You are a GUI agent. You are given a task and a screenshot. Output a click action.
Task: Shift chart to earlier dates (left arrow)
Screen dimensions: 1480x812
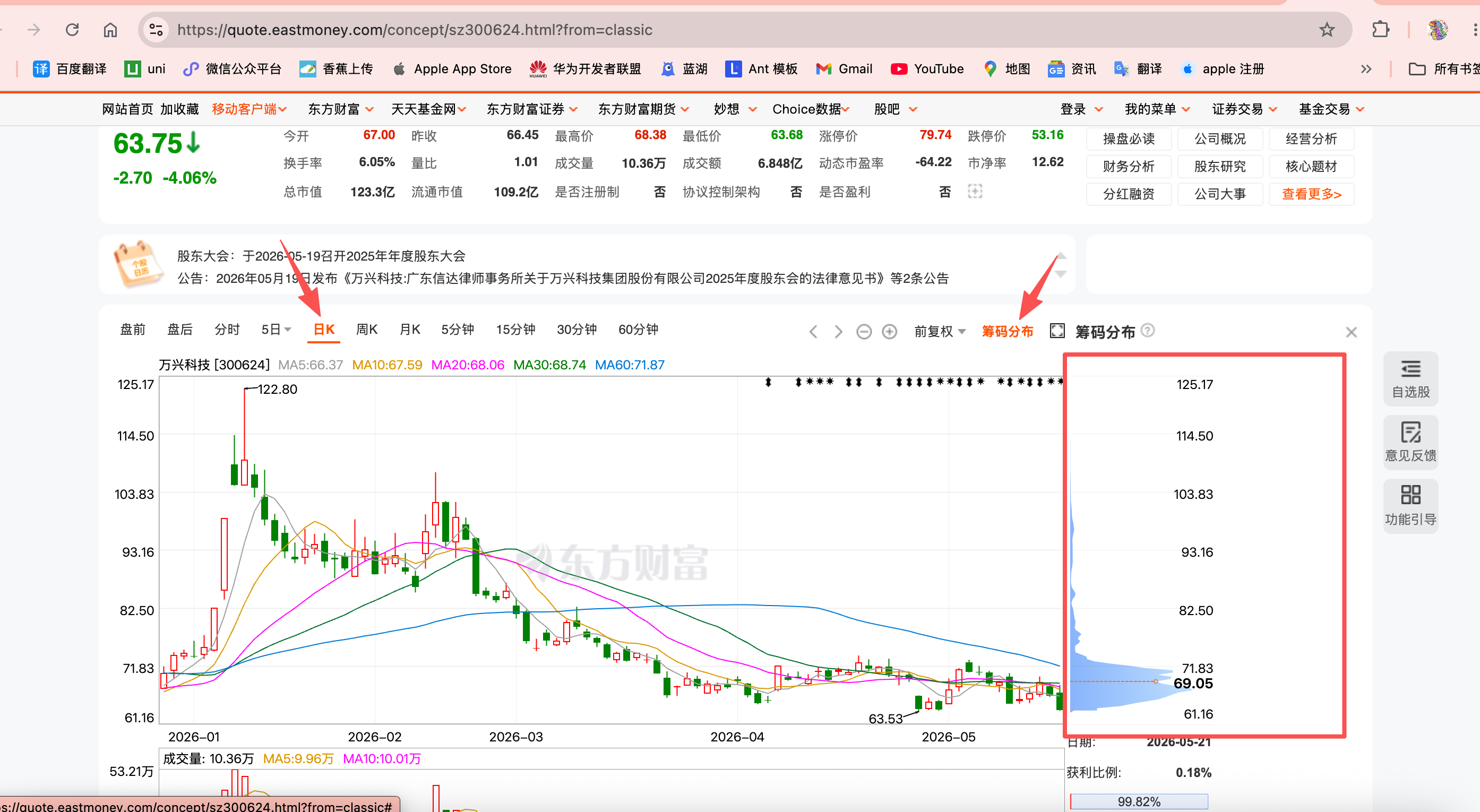coord(814,331)
